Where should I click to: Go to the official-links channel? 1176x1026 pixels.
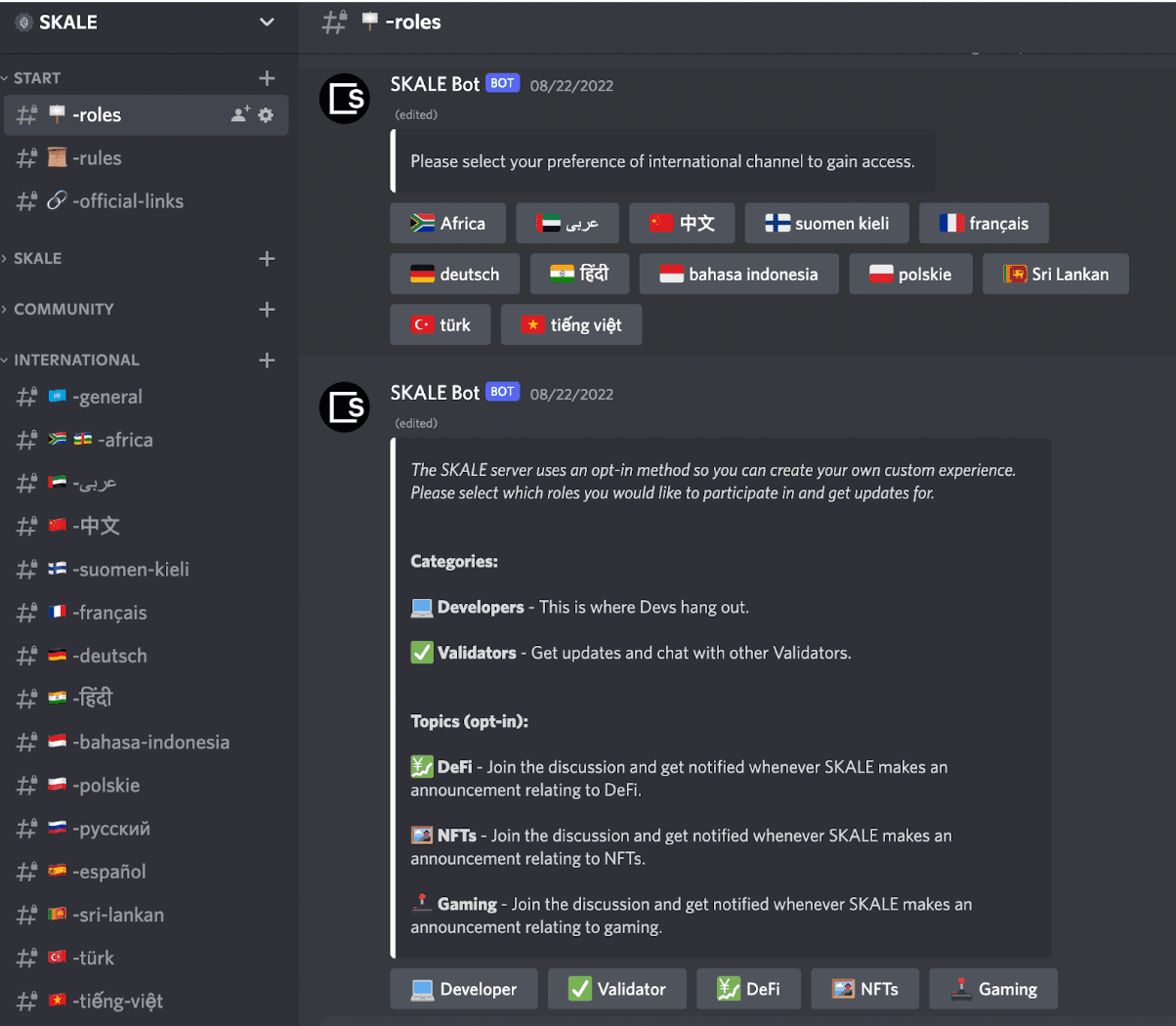coord(127,201)
